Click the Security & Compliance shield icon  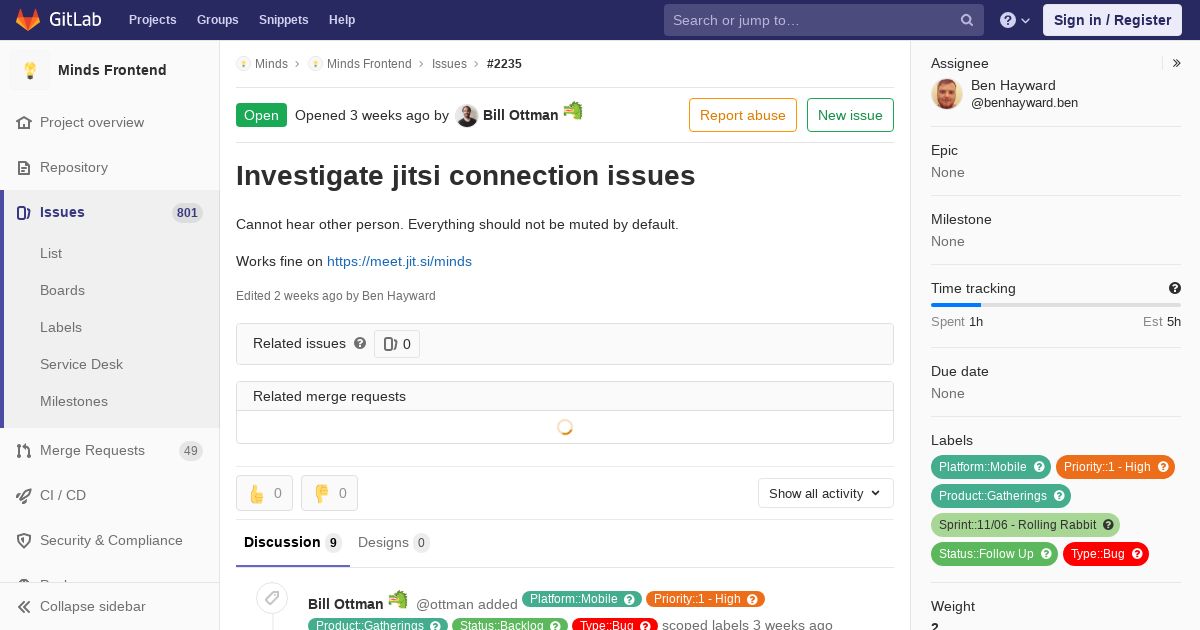tap(25, 540)
